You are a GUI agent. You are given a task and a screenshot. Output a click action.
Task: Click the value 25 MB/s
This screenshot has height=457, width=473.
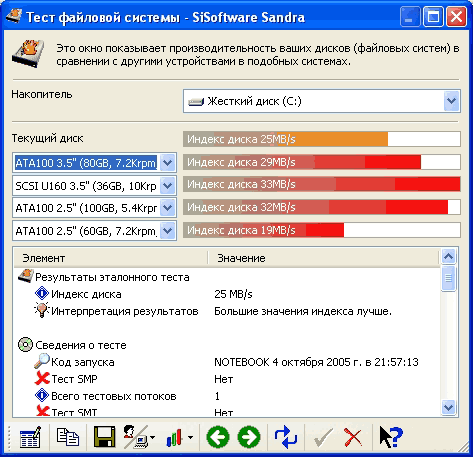(x=233, y=294)
